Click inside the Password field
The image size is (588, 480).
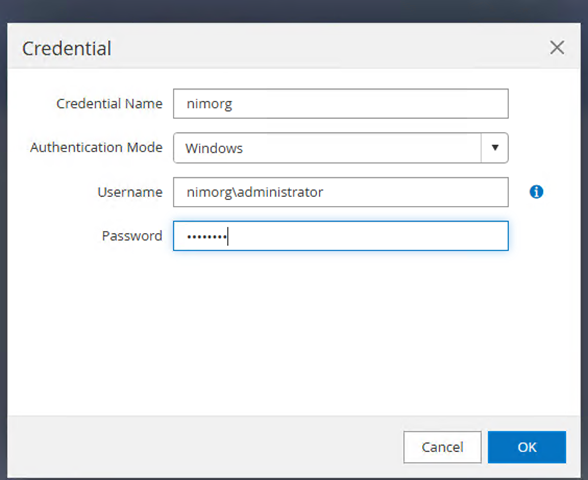click(x=340, y=236)
